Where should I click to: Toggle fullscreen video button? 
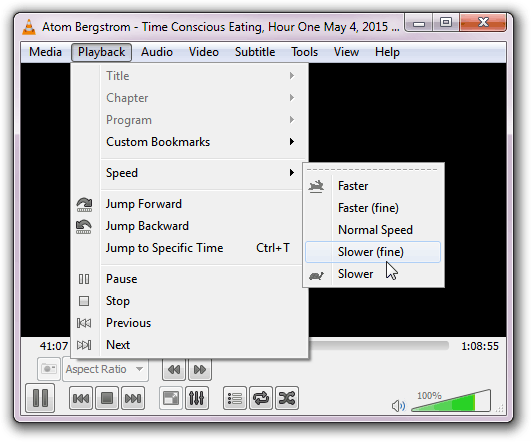point(171,398)
